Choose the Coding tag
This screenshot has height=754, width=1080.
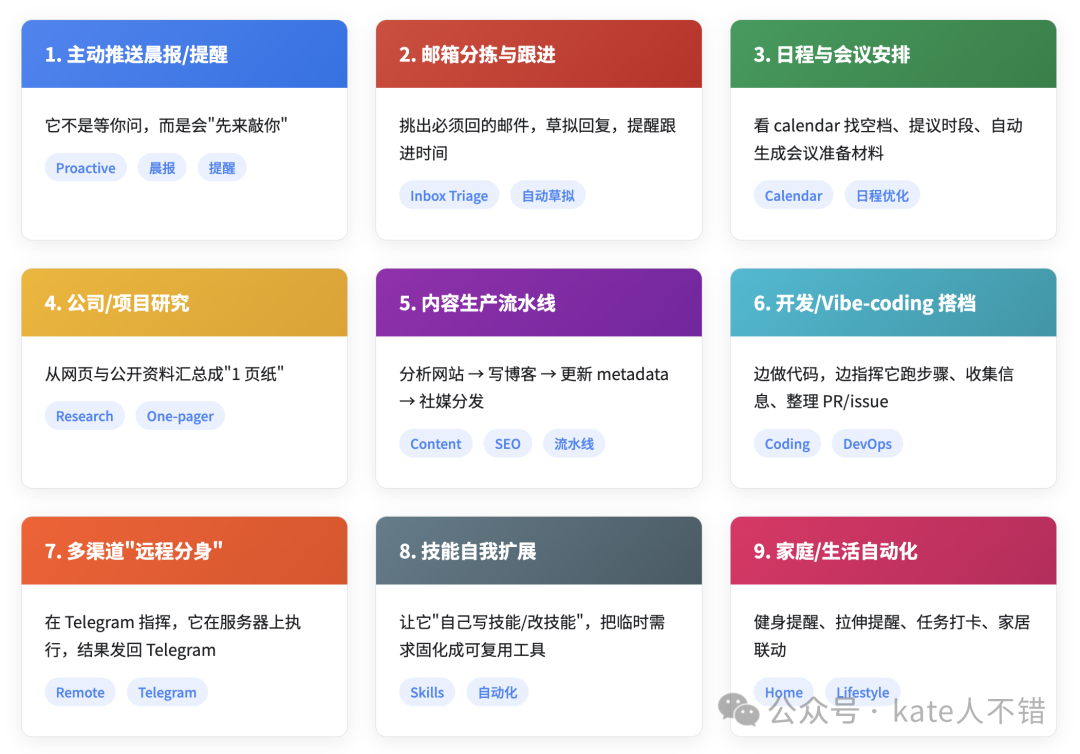pos(787,444)
